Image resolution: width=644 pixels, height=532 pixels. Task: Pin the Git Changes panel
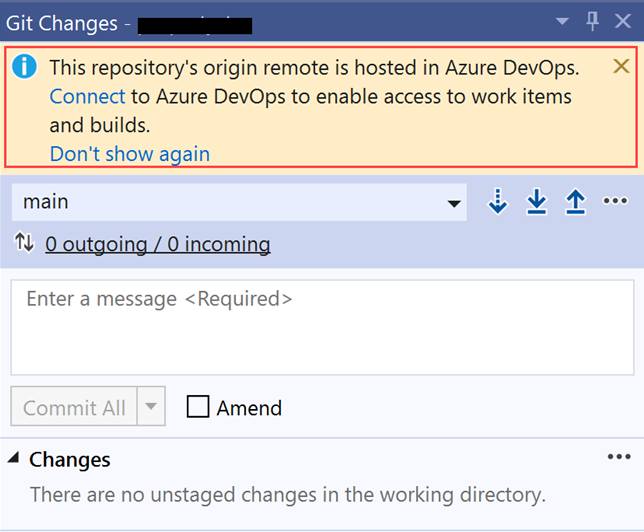[x=592, y=21]
